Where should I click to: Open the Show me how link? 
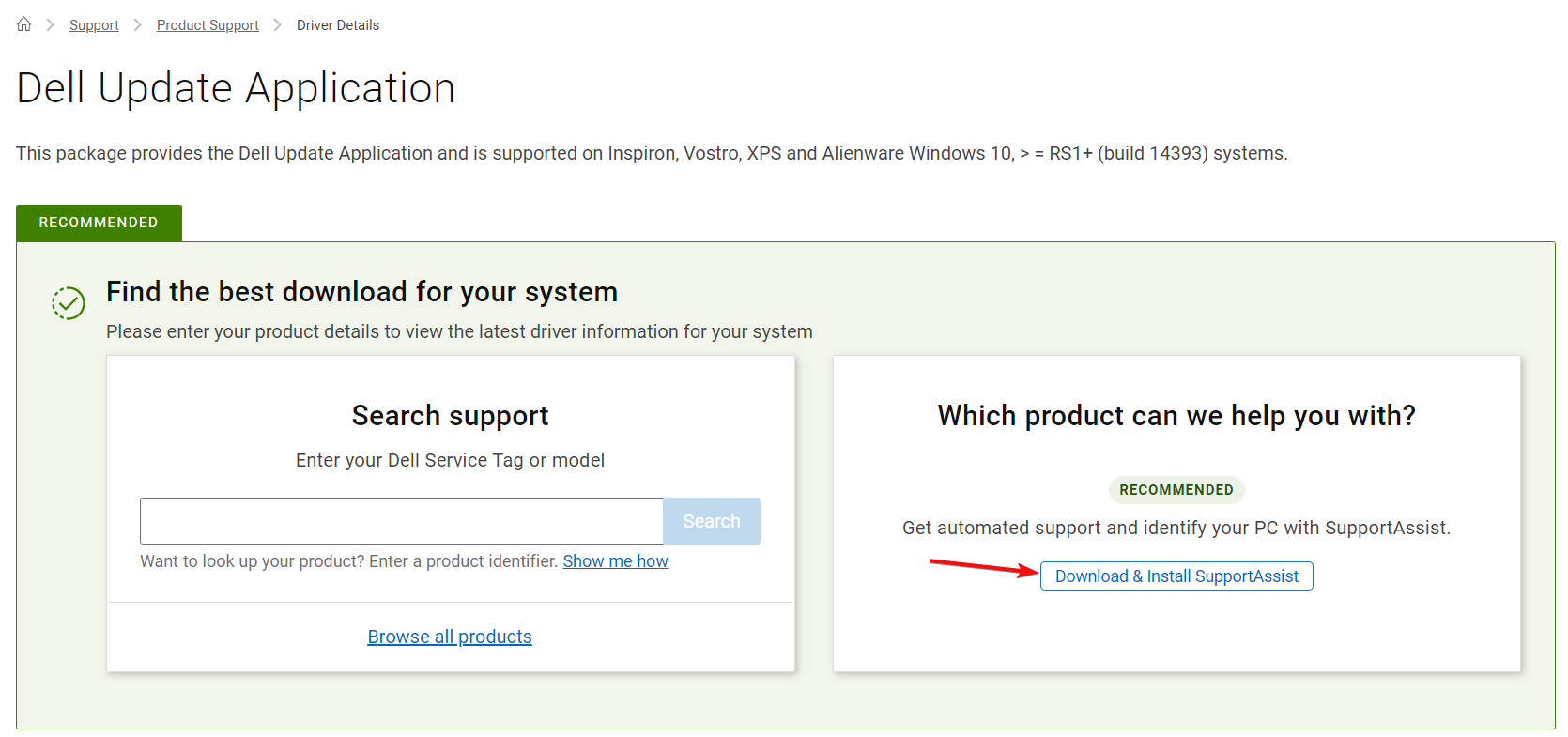pos(615,561)
